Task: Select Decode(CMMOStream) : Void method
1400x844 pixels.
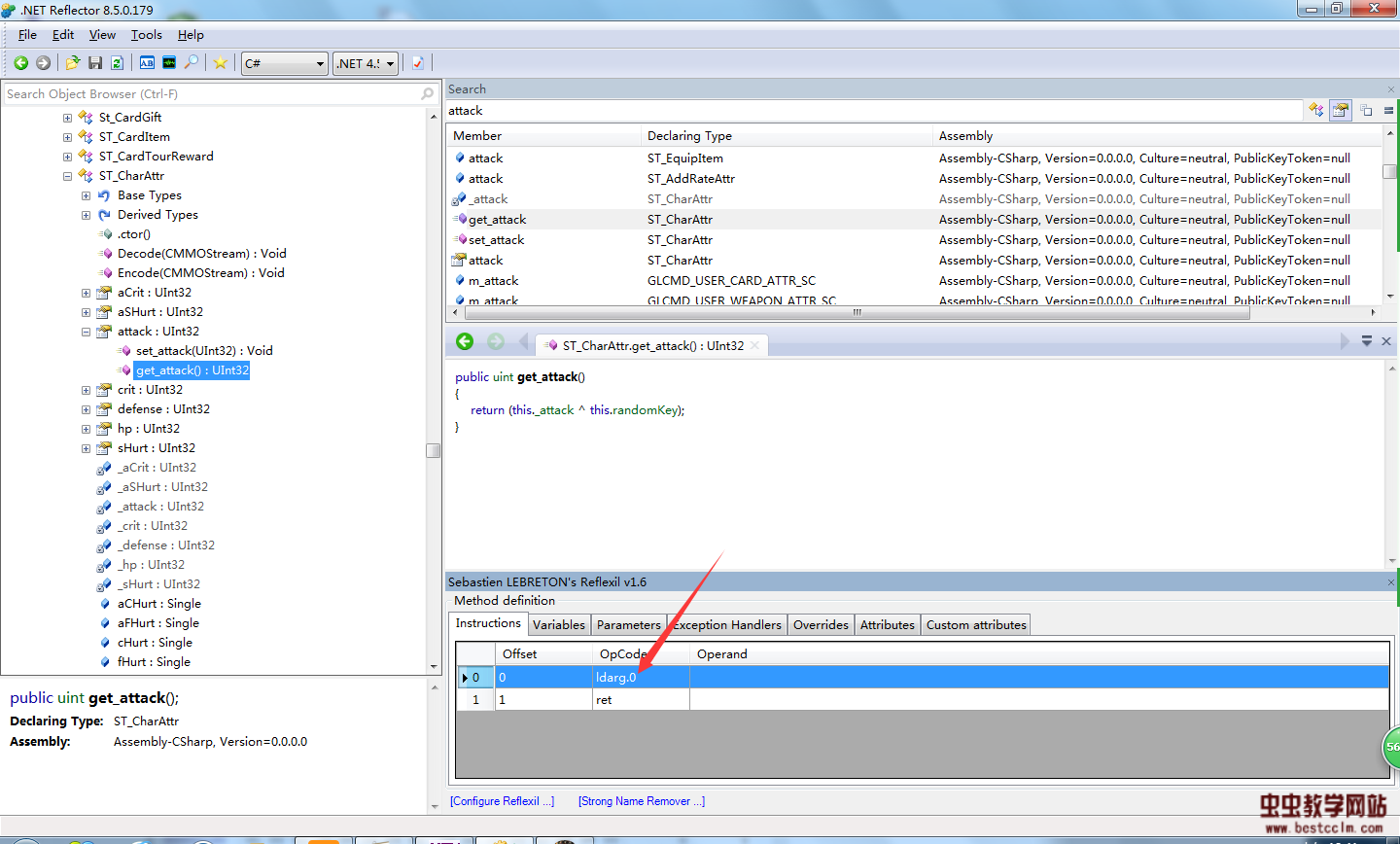Action: (x=201, y=254)
